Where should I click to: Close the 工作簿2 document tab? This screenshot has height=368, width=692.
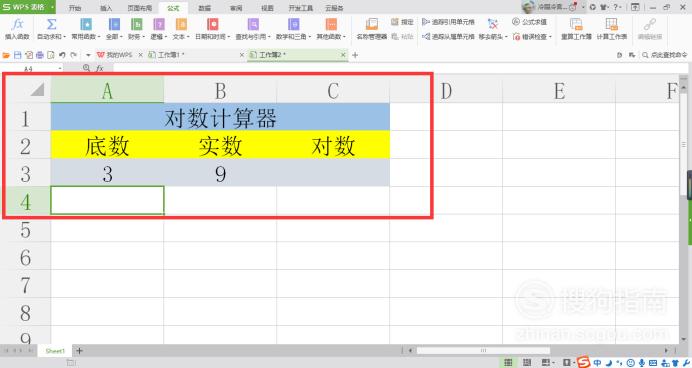343,55
